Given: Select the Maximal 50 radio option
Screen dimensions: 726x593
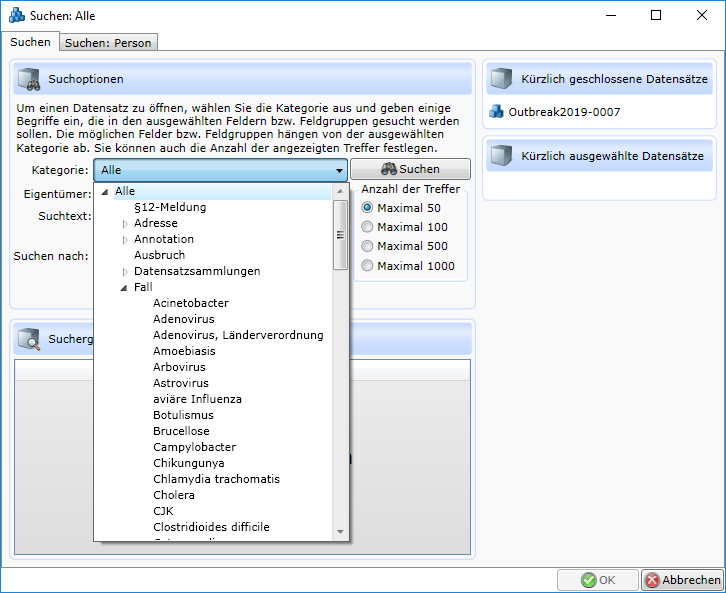Looking at the screenshot, I should (x=367, y=208).
